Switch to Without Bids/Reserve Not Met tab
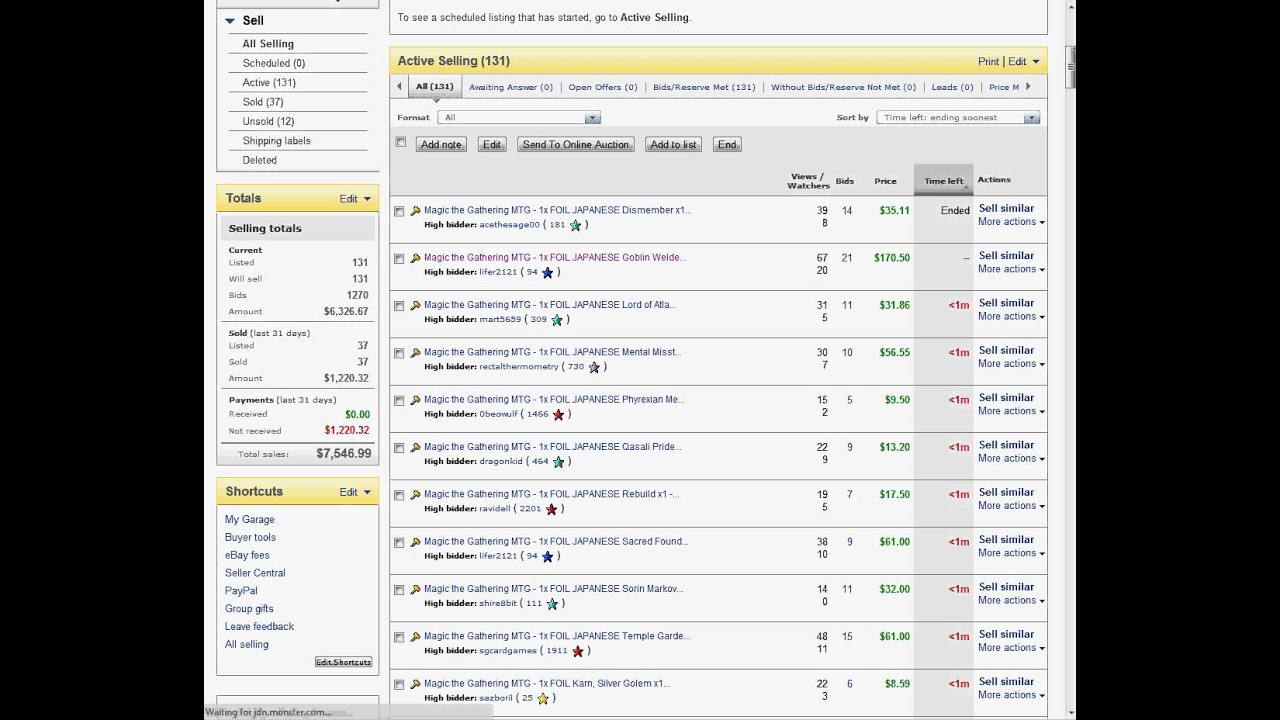The image size is (1280, 720). pos(843,87)
